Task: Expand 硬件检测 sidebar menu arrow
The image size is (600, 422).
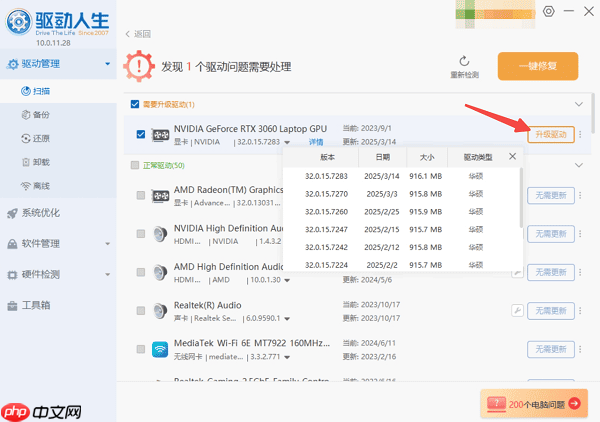Action: [108, 274]
